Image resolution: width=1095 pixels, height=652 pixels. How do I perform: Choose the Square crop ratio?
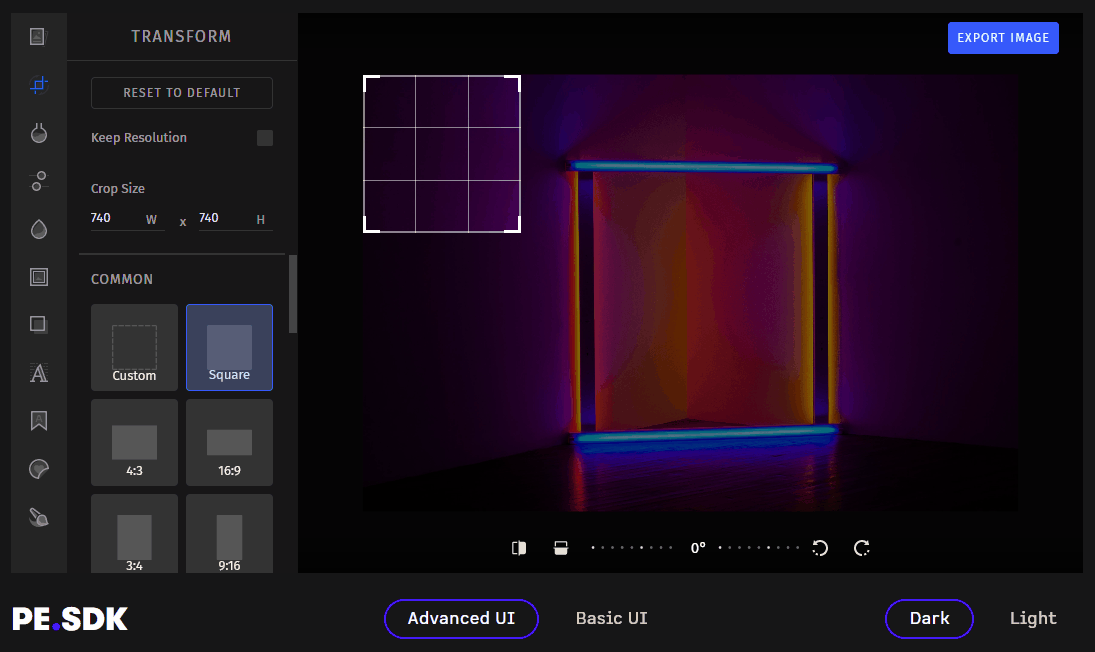229,347
